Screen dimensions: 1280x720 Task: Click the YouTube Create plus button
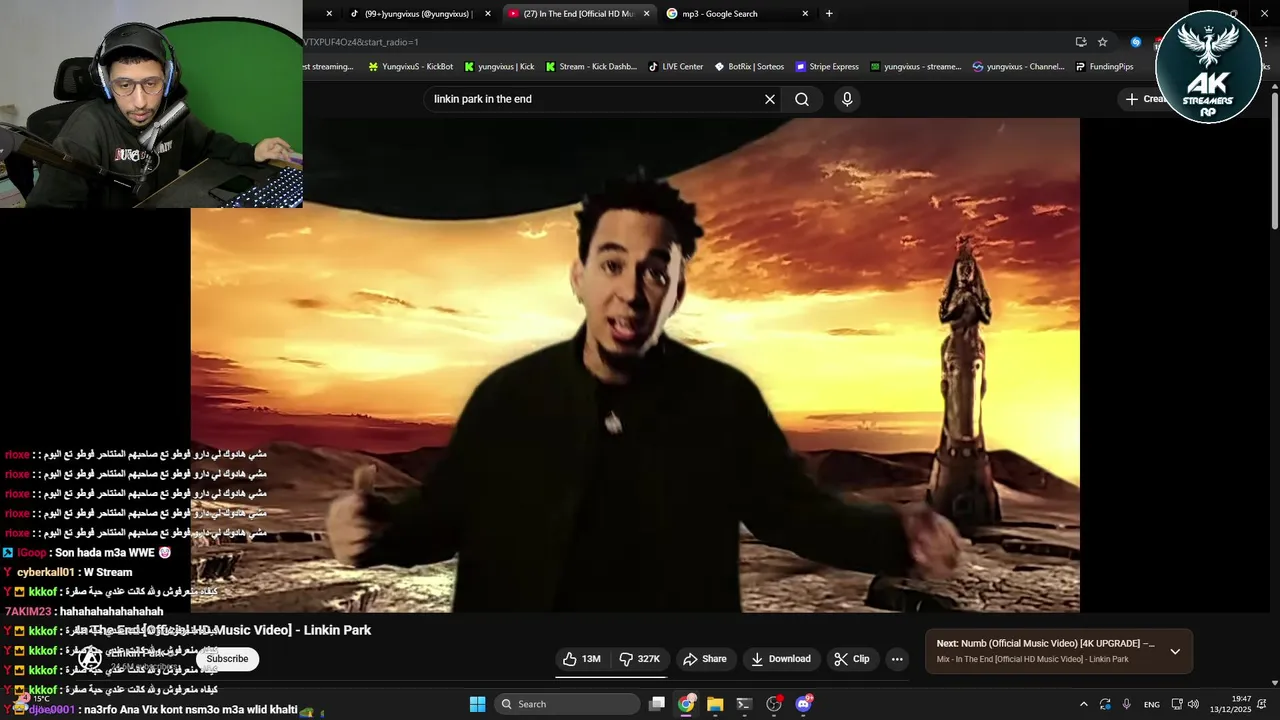(1142, 99)
